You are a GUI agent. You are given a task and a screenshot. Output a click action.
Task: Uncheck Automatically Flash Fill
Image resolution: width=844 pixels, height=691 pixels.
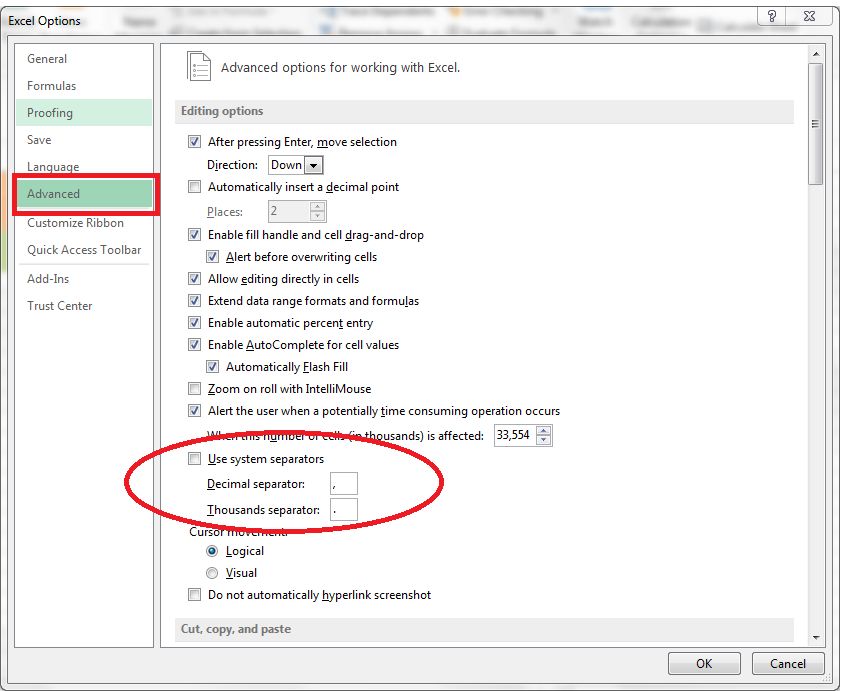point(213,367)
